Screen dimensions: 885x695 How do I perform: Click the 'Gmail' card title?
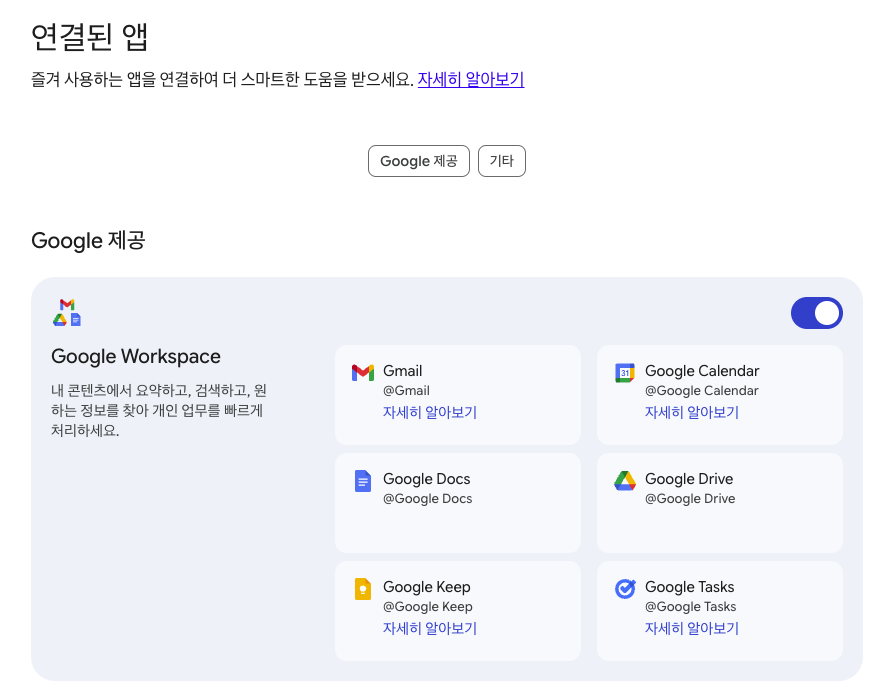[402, 371]
